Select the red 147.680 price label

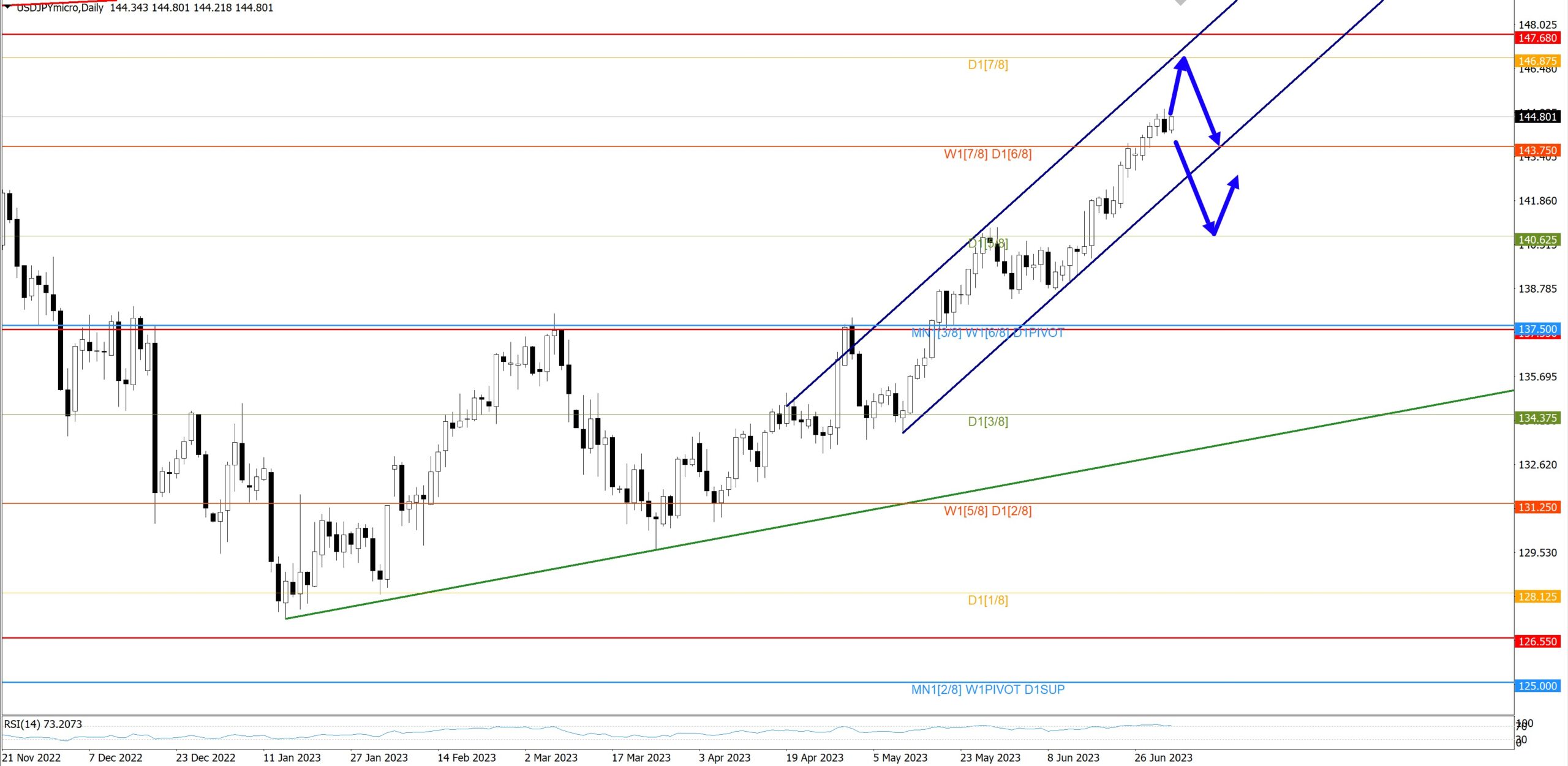pyautogui.click(x=1537, y=38)
